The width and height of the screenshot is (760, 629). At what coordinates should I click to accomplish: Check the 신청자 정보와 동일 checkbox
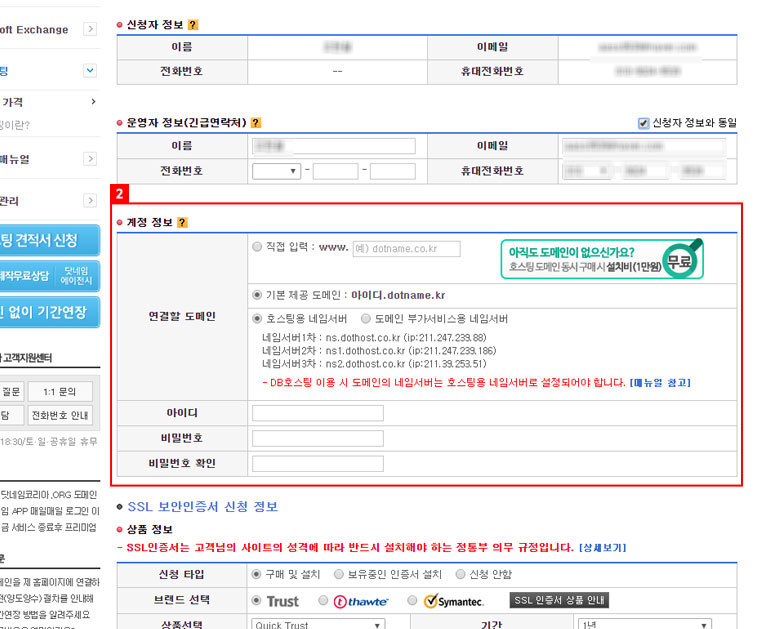pyautogui.click(x=643, y=123)
